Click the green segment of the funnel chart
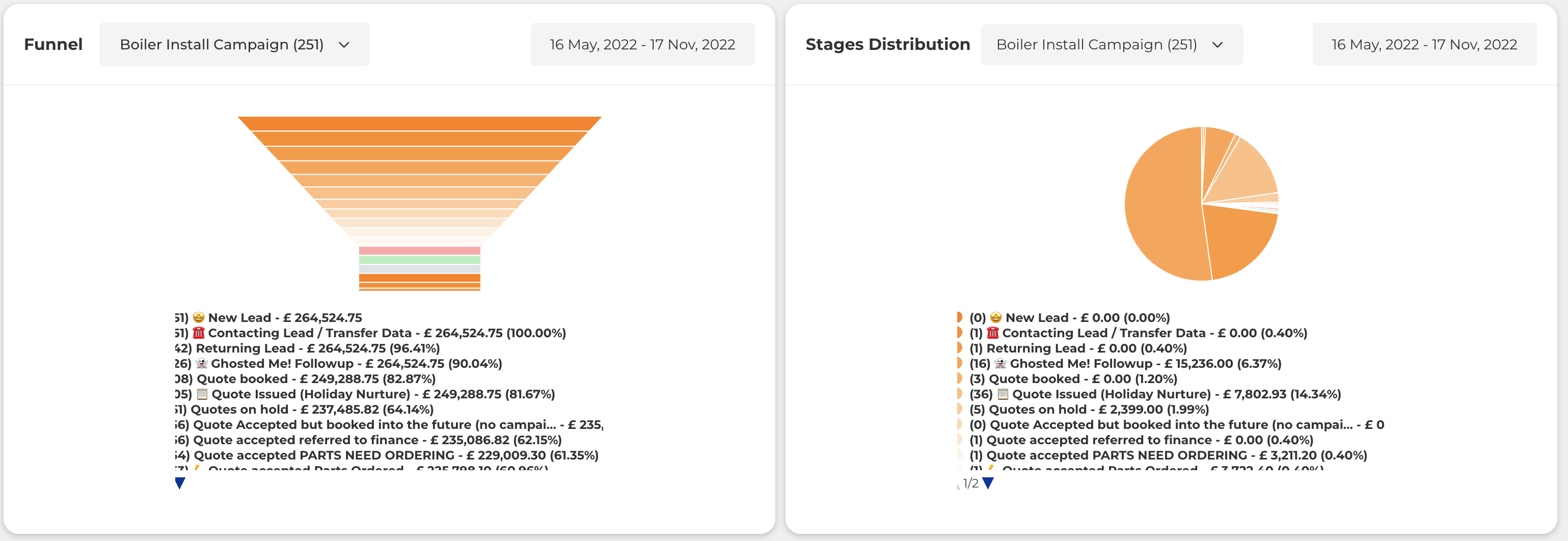This screenshot has width=1568, height=541. [x=419, y=260]
